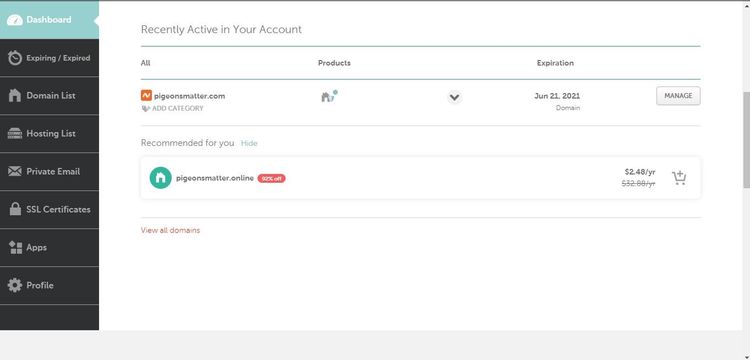Click the Products column header

point(334,63)
